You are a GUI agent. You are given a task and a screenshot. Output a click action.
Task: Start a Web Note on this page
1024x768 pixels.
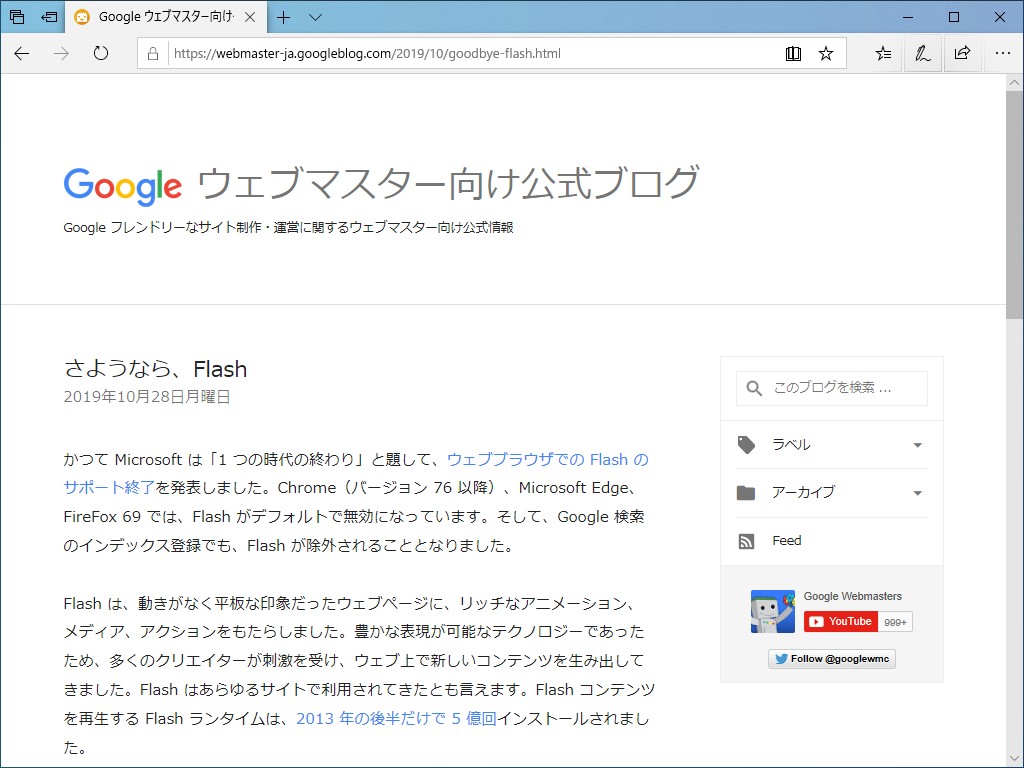922,53
